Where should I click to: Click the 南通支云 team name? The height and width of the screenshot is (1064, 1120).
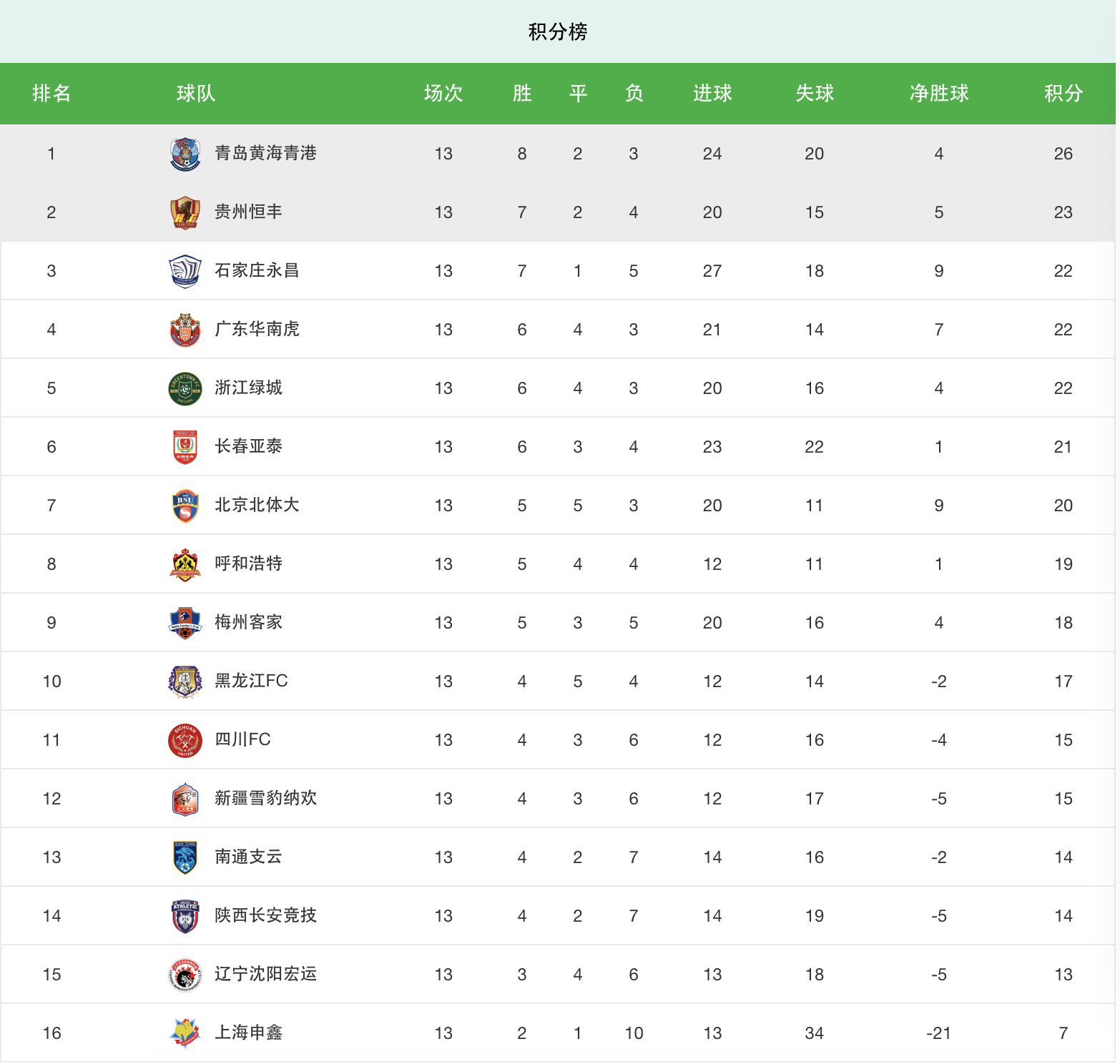[x=248, y=857]
